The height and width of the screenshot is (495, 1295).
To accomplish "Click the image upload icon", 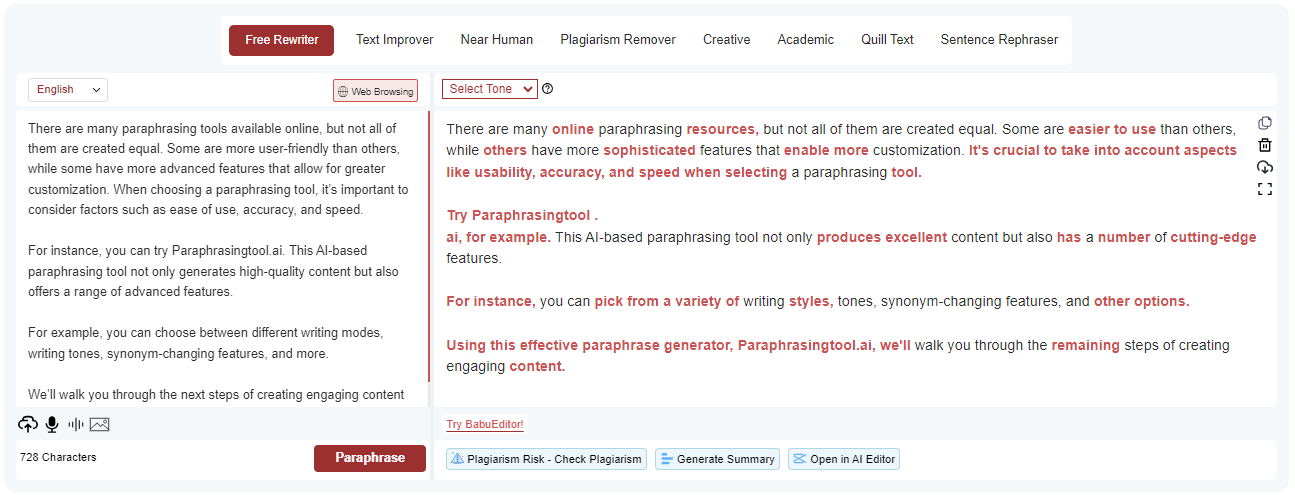I will coord(99,424).
